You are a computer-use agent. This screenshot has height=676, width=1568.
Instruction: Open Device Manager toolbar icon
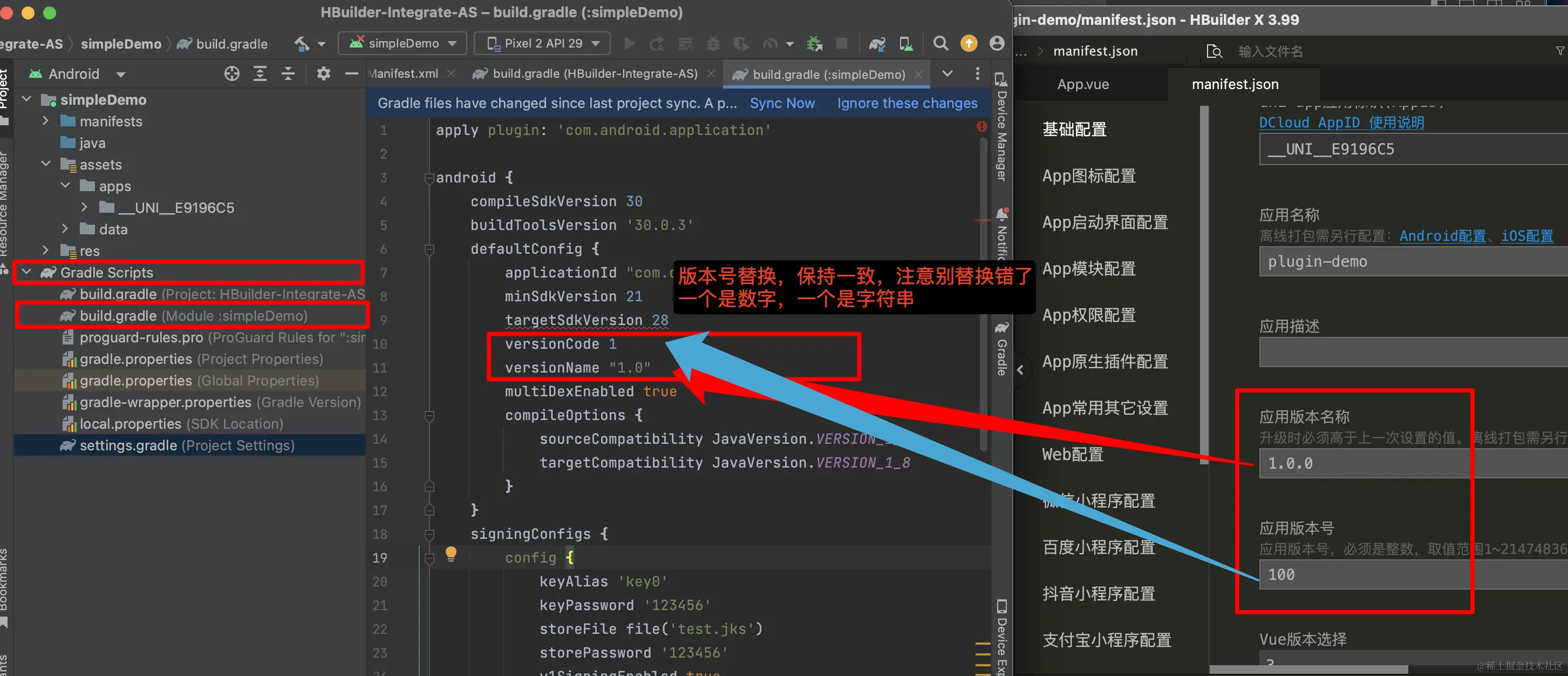click(x=906, y=43)
